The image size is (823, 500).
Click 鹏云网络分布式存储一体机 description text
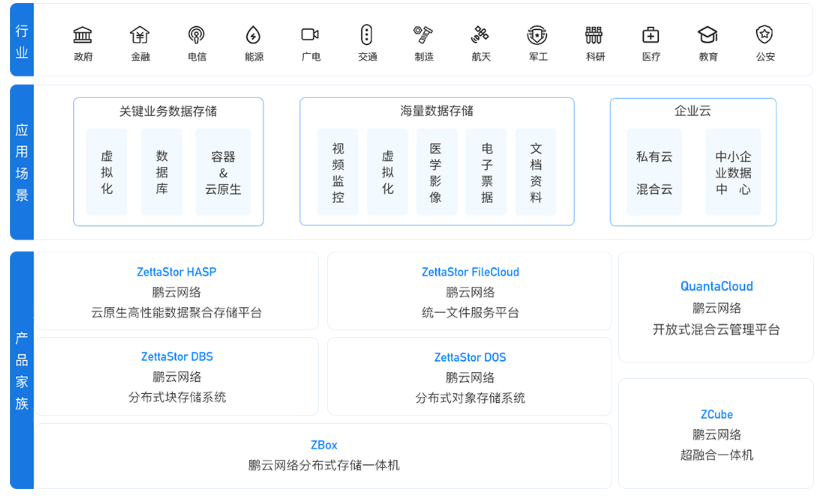324,465
